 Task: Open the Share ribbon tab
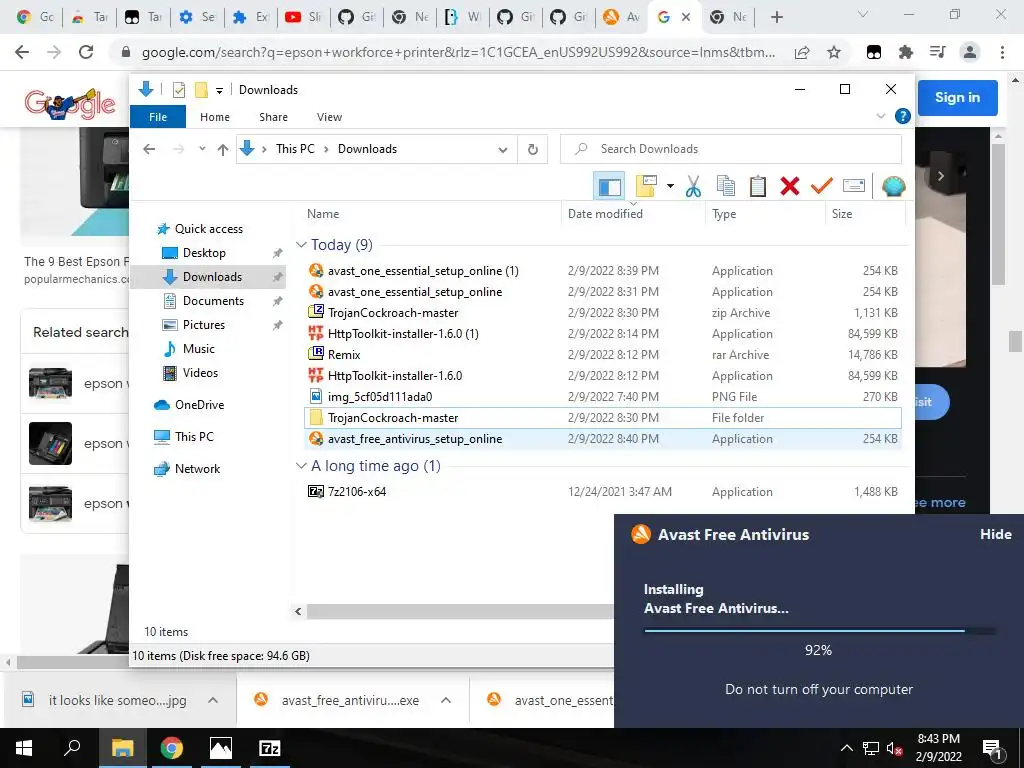[x=273, y=117]
